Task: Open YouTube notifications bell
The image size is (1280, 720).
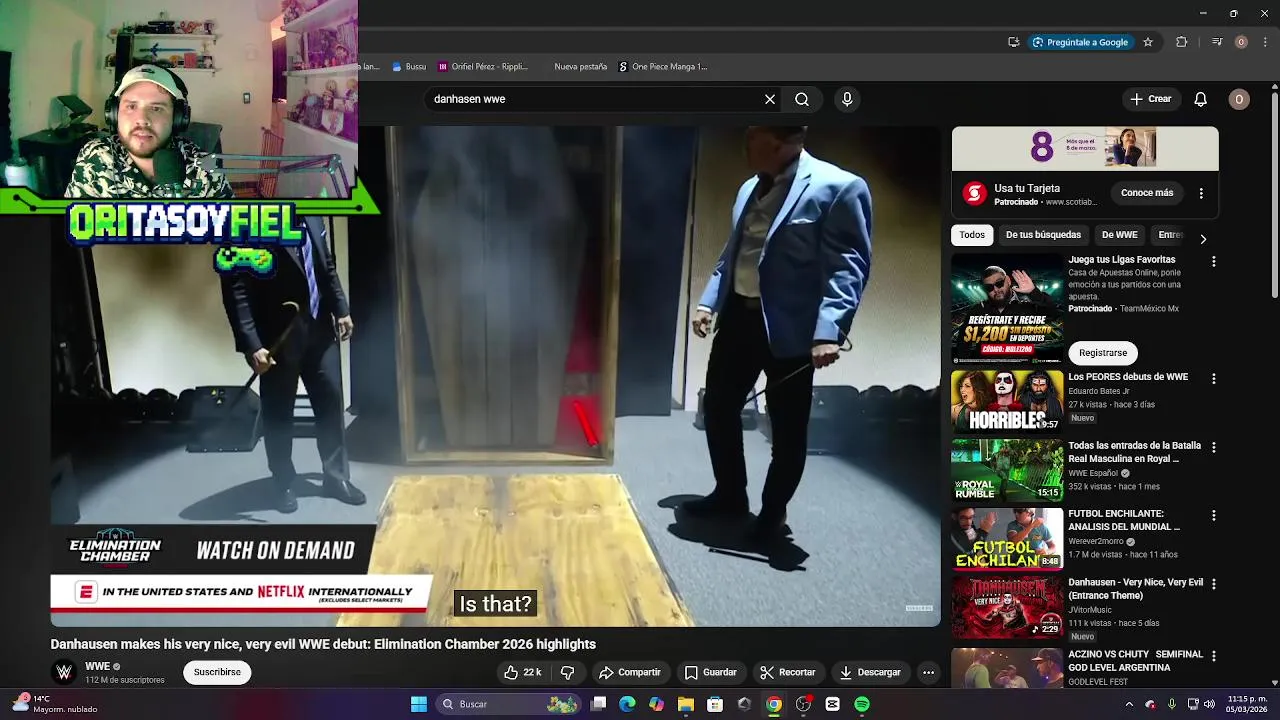Action: pyautogui.click(x=1201, y=99)
